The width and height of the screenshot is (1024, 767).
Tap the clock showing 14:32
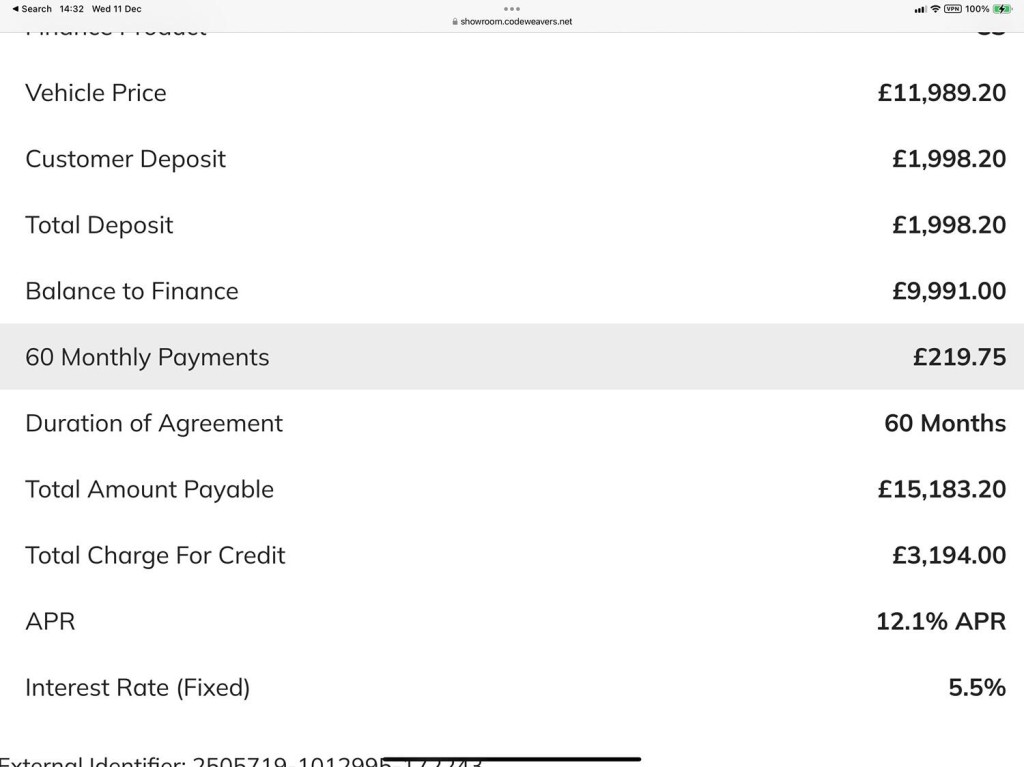tap(71, 9)
